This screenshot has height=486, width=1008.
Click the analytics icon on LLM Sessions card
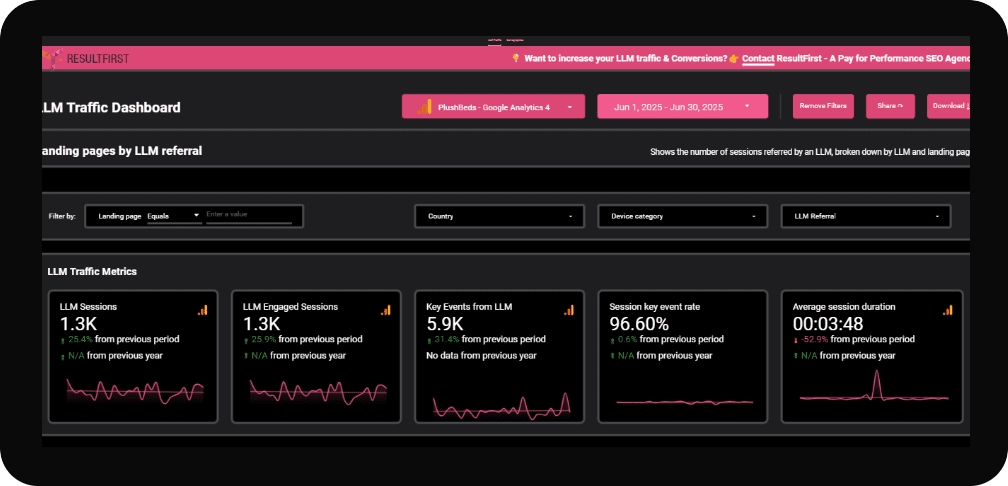[x=203, y=310]
